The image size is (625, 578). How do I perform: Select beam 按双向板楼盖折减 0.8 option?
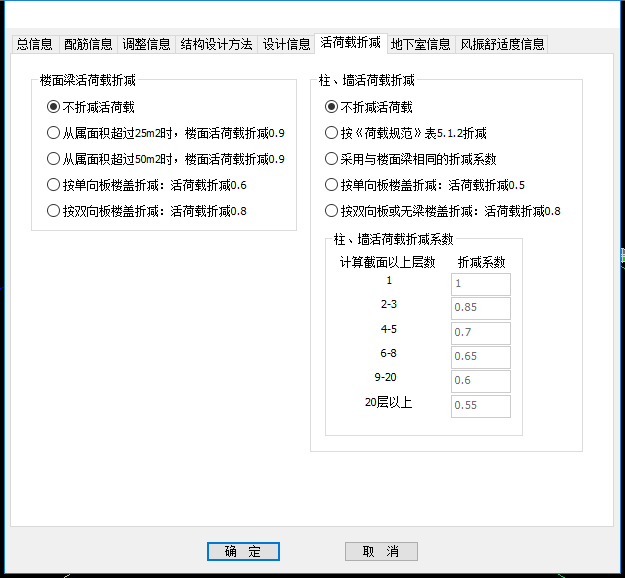click(146, 211)
